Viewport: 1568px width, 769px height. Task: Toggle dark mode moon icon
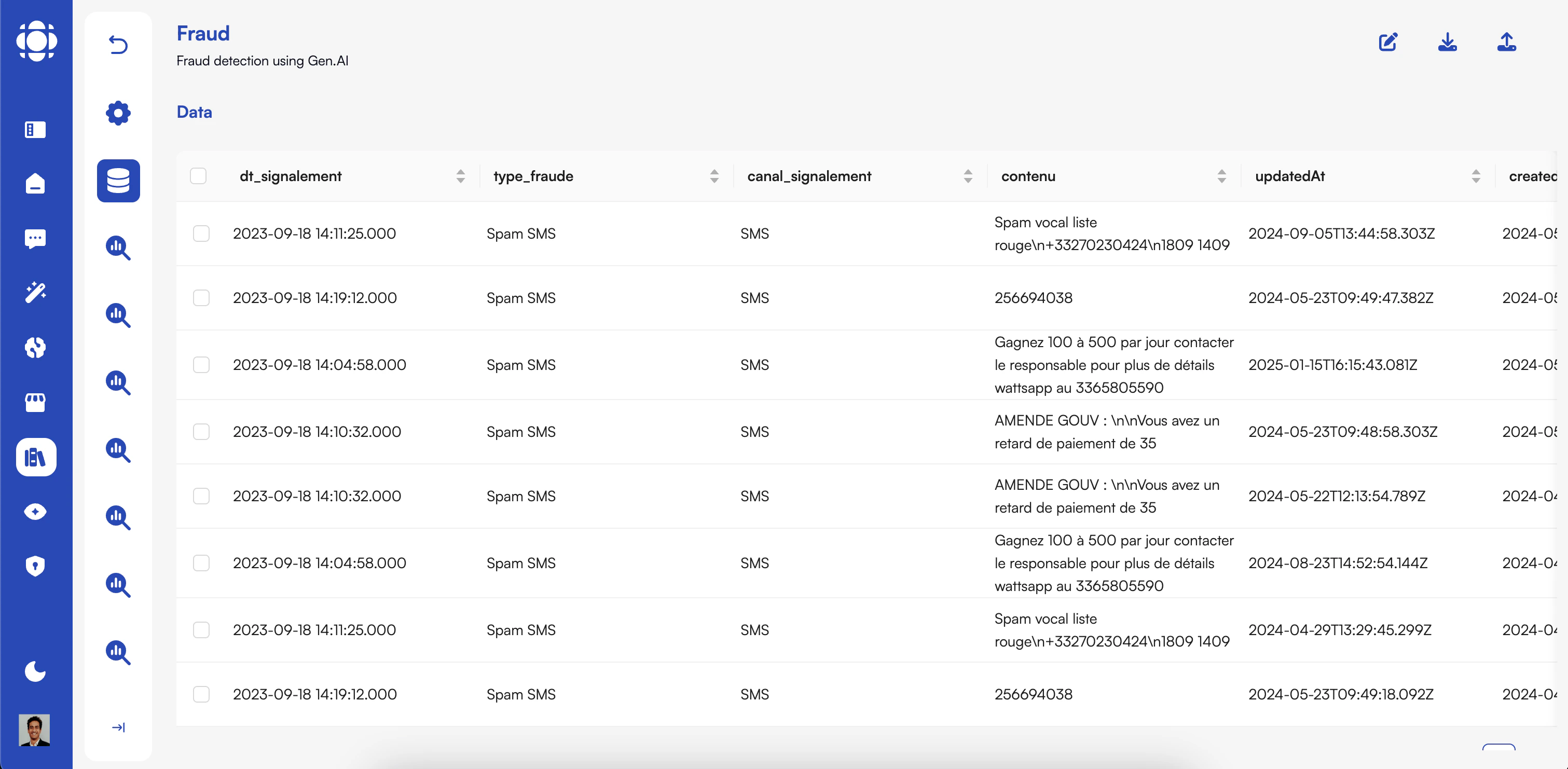(35, 671)
